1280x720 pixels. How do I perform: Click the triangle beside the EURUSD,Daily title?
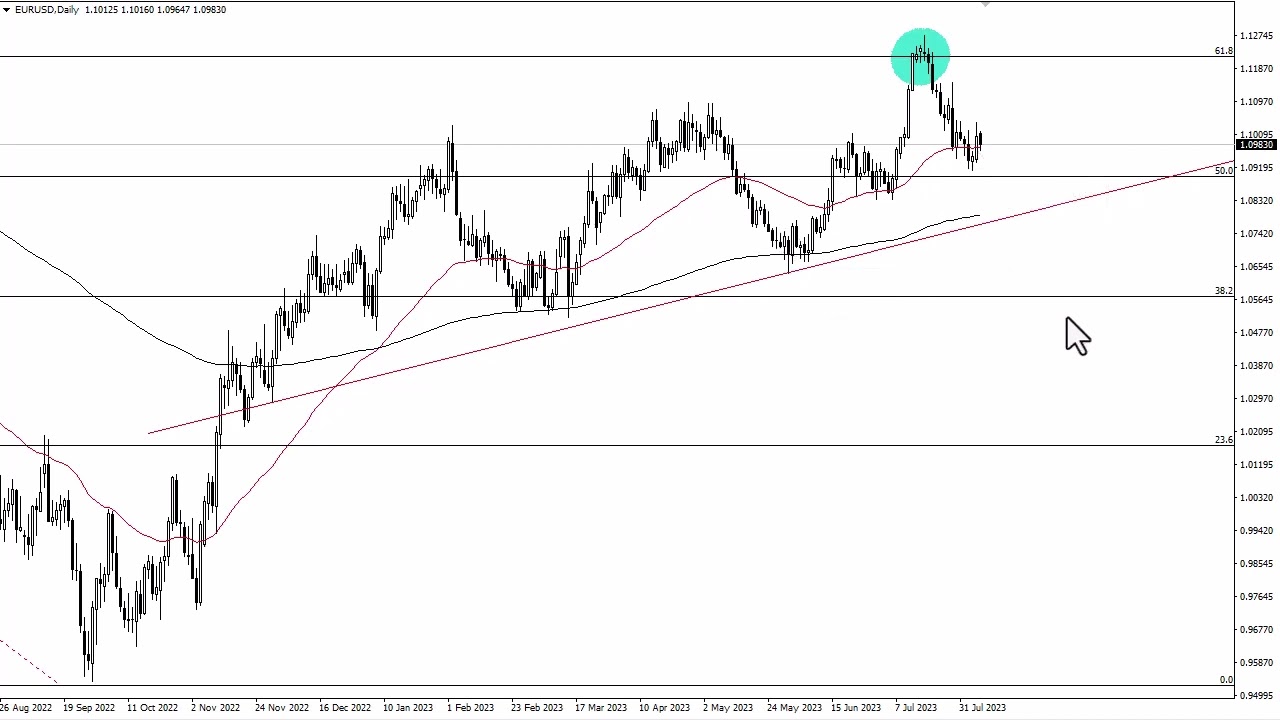coord(6,10)
